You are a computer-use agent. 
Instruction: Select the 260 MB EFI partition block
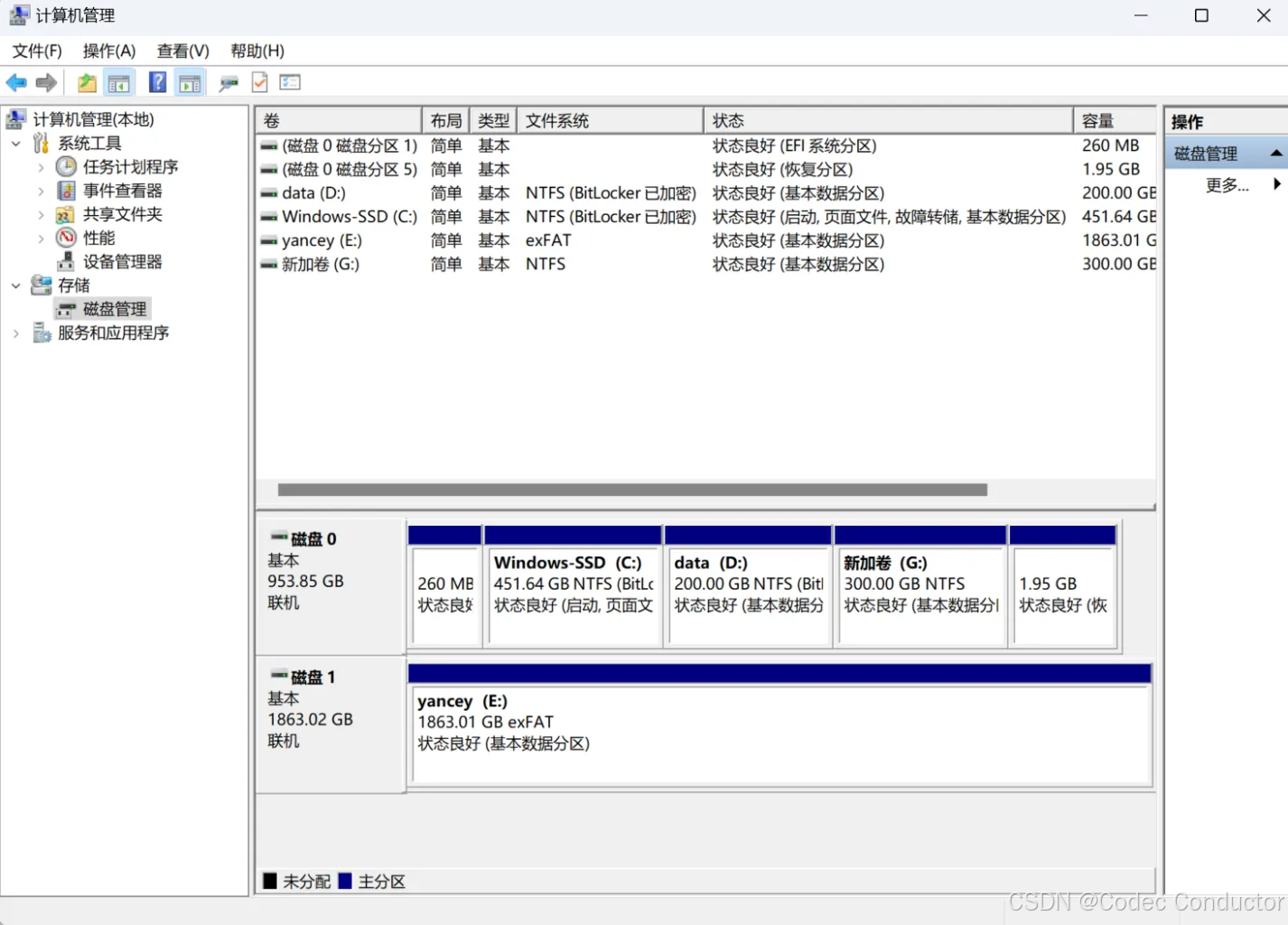coord(444,586)
